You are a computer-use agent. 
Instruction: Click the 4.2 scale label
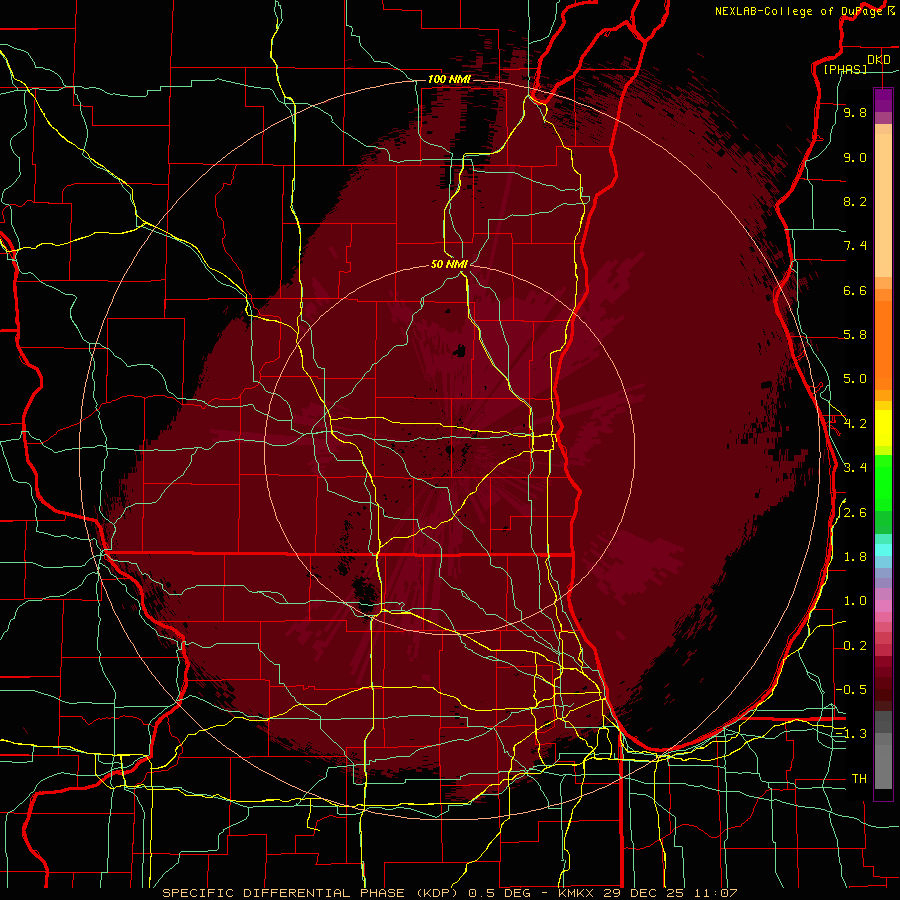pos(855,424)
